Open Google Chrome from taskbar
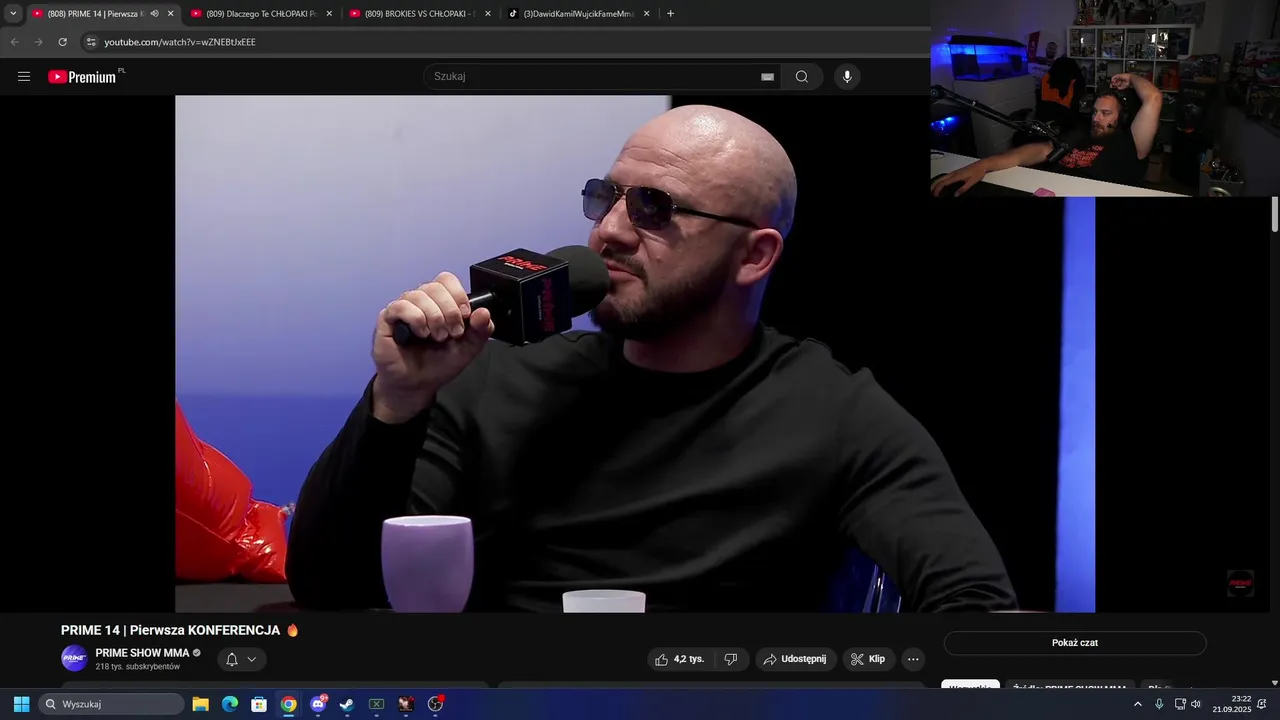Image resolution: width=1280 pixels, height=720 pixels. 288,704
